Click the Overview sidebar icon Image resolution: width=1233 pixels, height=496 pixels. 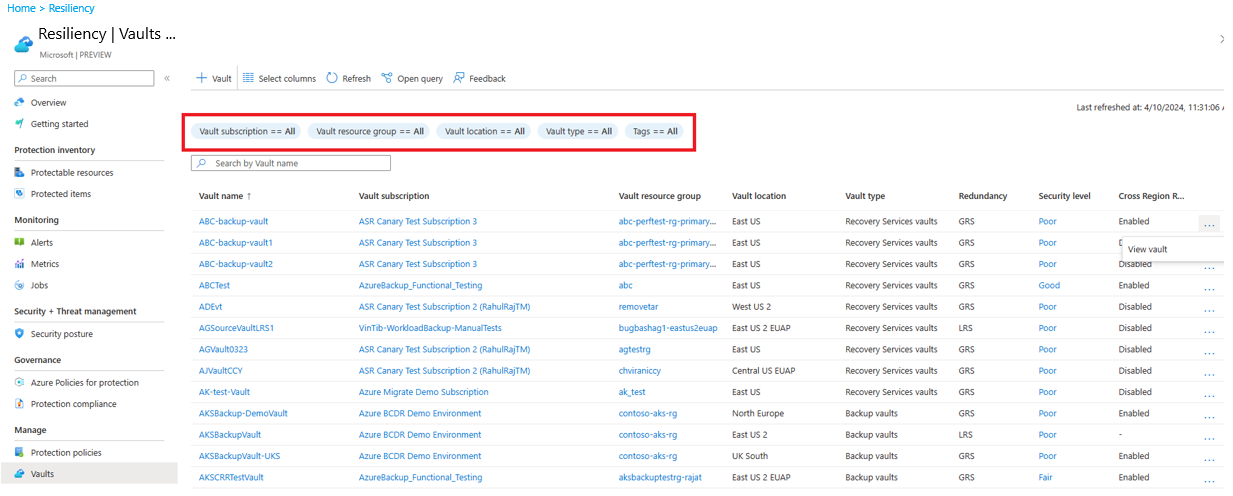coord(20,102)
